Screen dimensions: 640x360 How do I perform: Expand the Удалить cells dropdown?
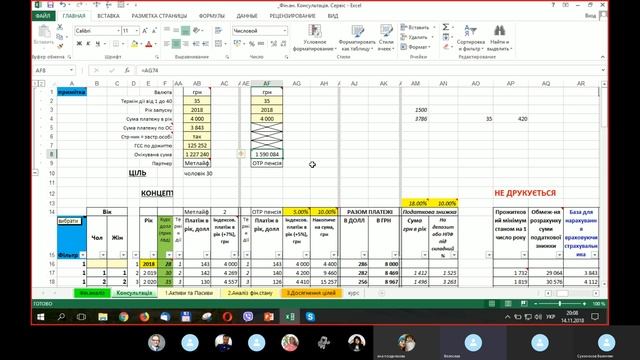pyautogui.click(x=433, y=37)
